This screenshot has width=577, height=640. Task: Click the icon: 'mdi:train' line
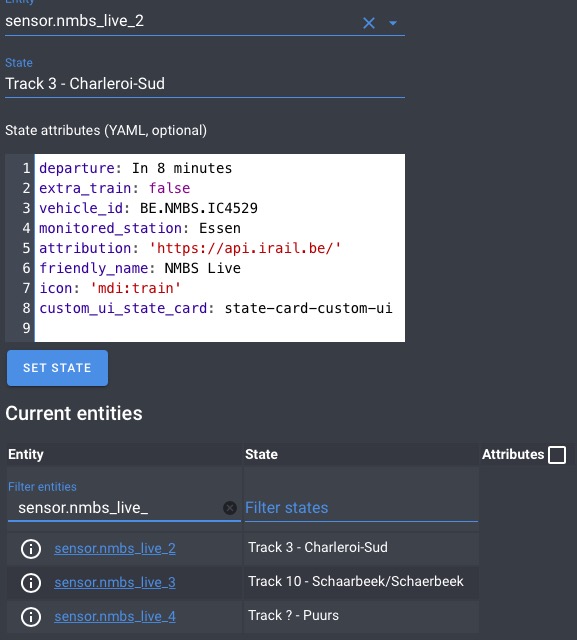110,288
